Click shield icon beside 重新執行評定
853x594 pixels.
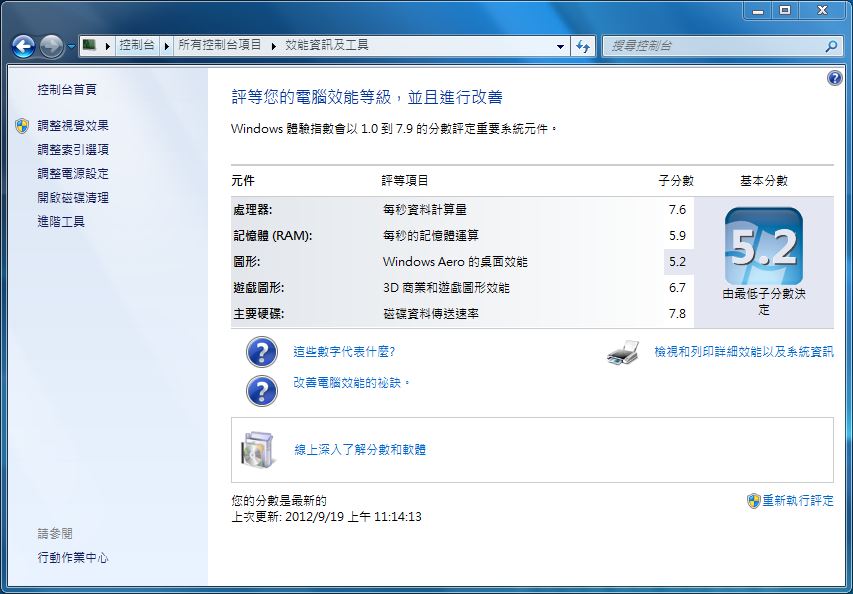tap(753, 501)
